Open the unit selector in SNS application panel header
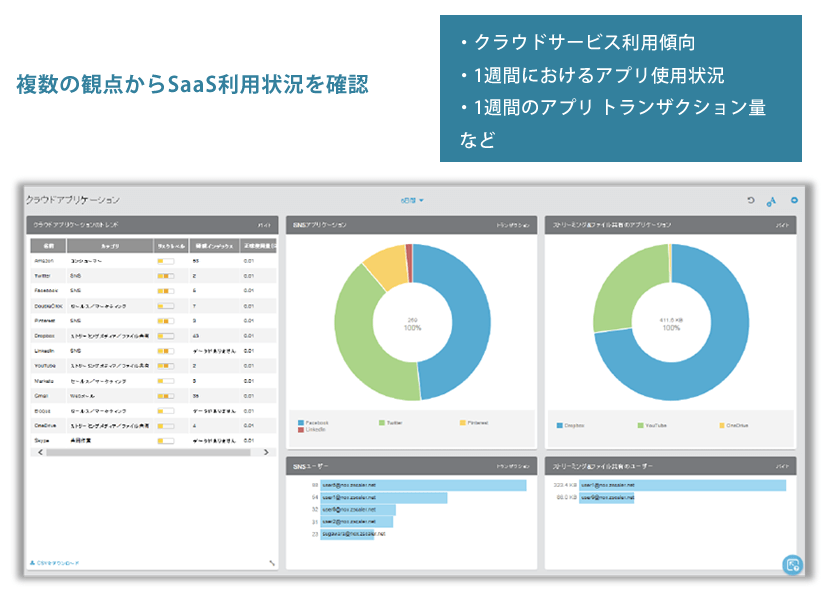Image resolution: width=828 pixels, height=596 pixels. pyautogui.click(x=514, y=226)
